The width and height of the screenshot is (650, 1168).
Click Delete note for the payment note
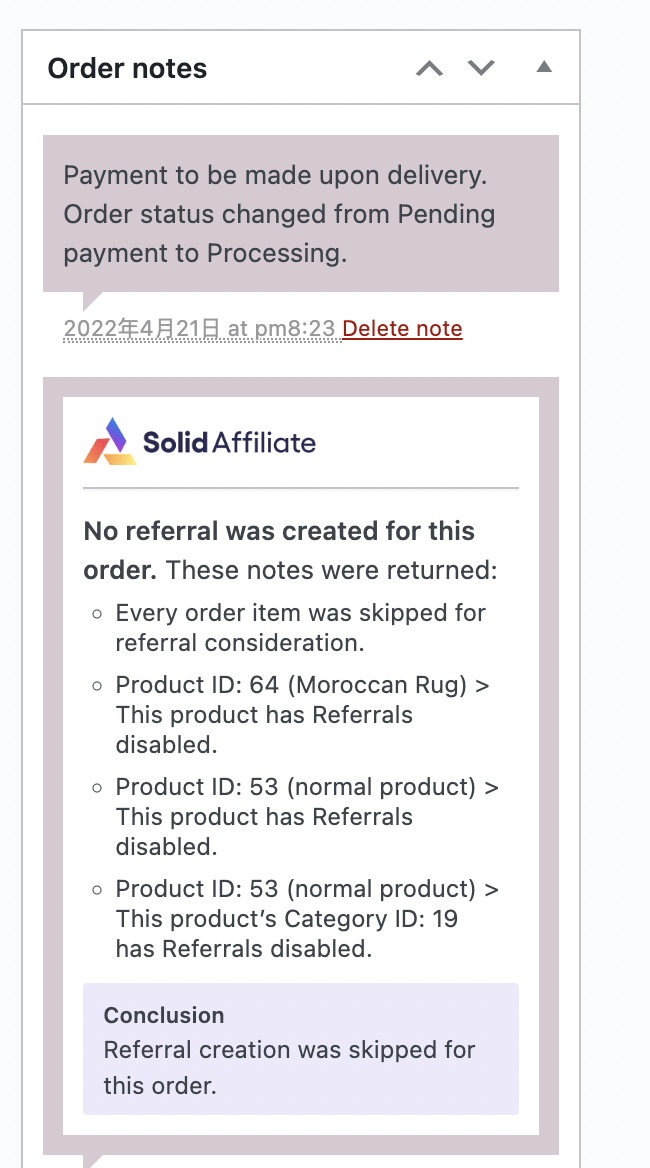point(402,328)
